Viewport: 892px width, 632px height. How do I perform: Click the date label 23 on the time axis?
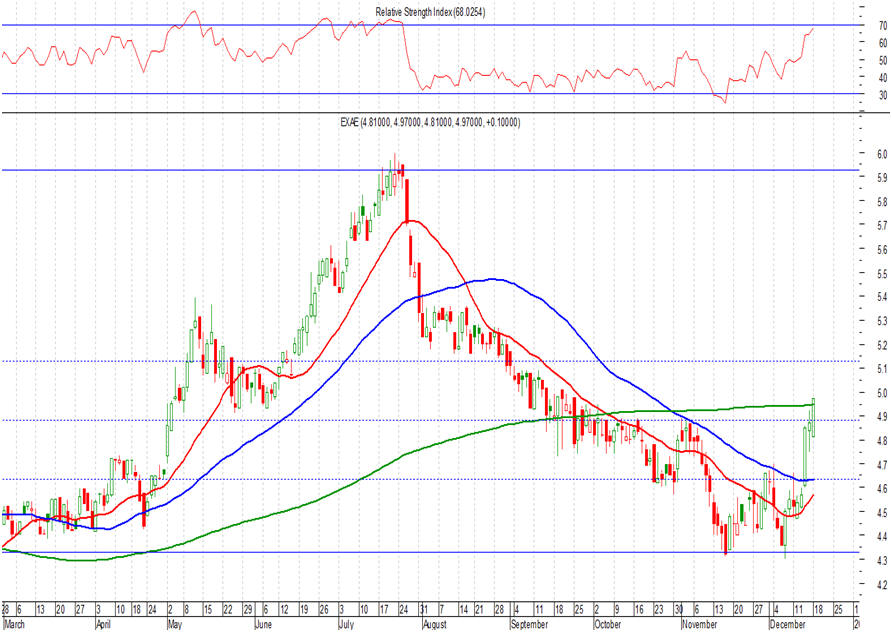coord(658,610)
